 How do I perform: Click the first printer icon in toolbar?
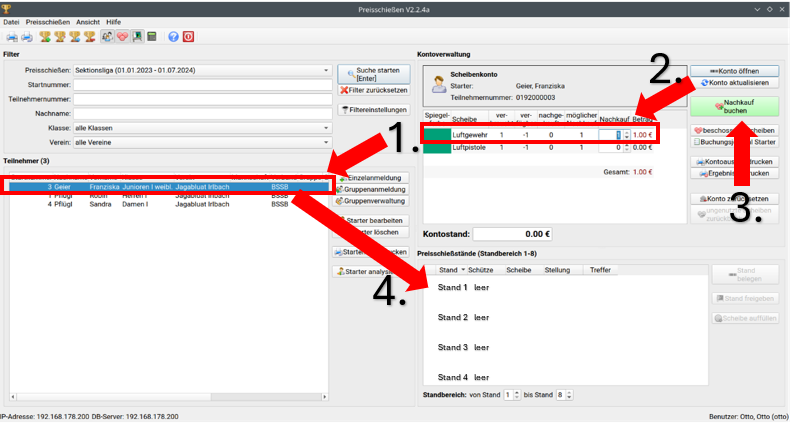(x=11, y=36)
